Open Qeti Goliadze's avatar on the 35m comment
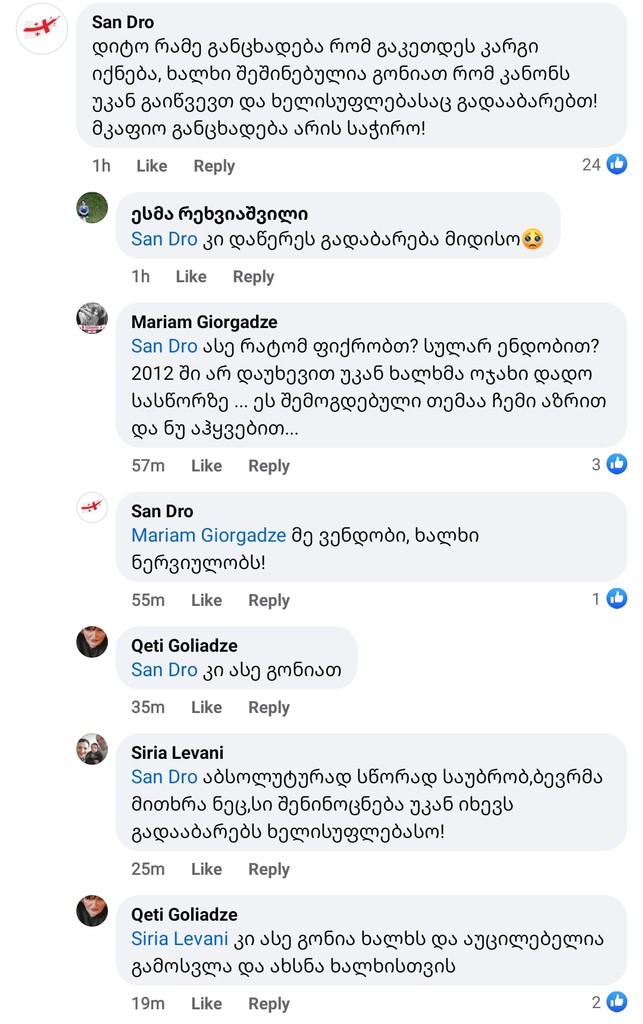 click(92, 641)
